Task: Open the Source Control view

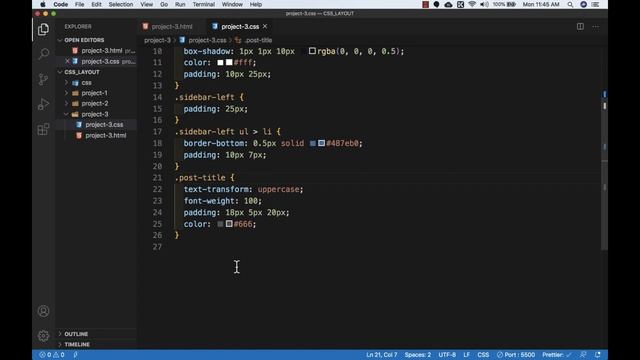Action: pyautogui.click(x=43, y=79)
